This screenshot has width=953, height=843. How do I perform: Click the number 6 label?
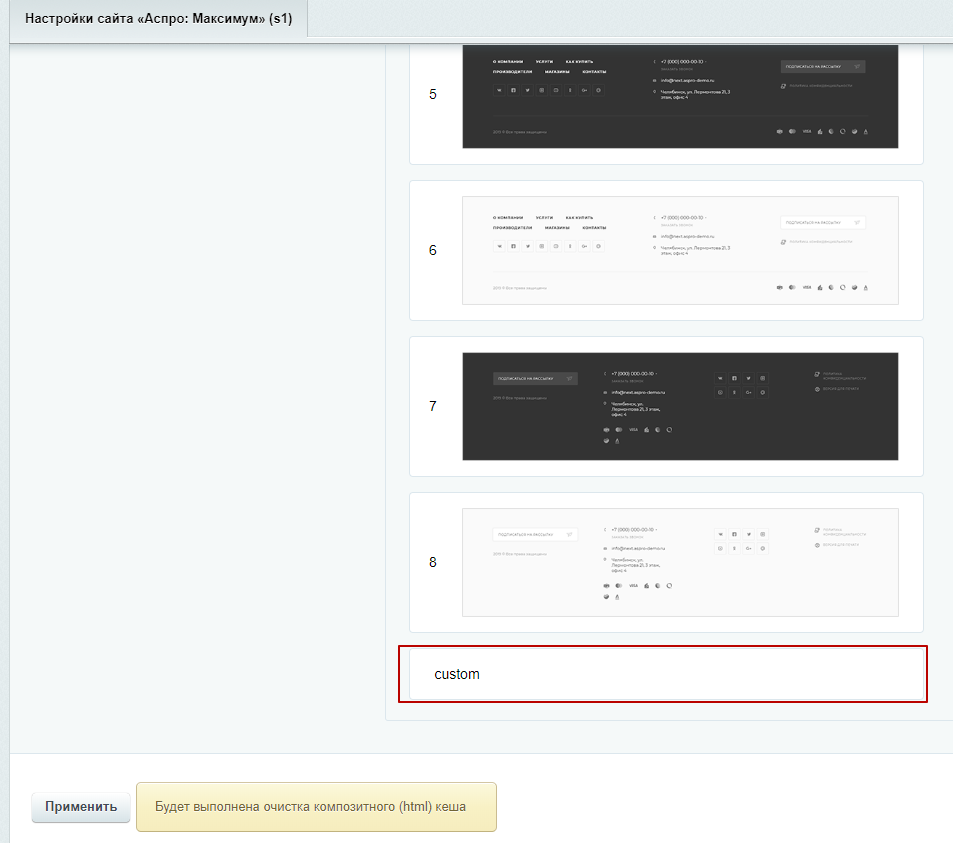[433, 250]
